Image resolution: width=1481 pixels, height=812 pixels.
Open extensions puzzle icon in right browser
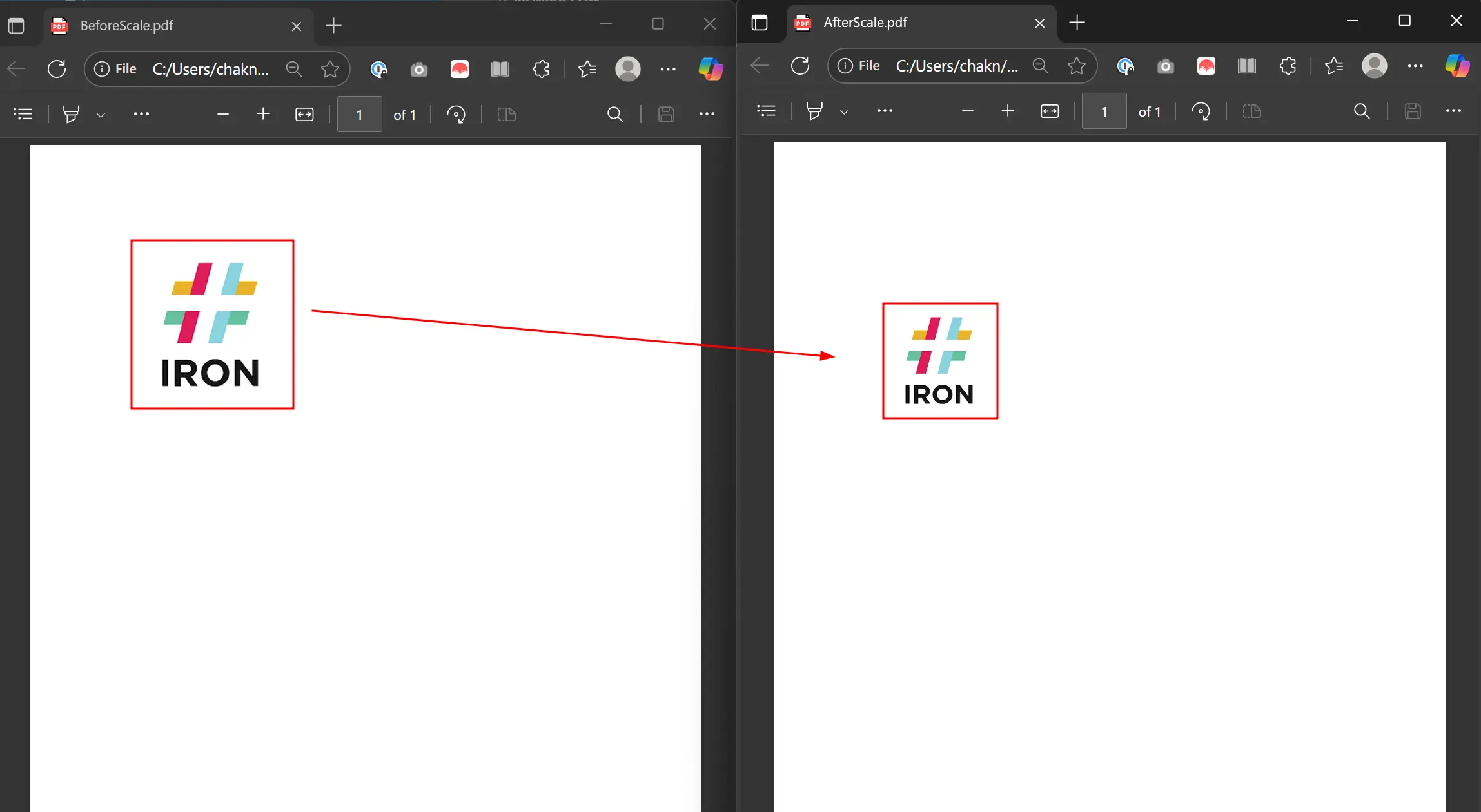coord(1288,66)
